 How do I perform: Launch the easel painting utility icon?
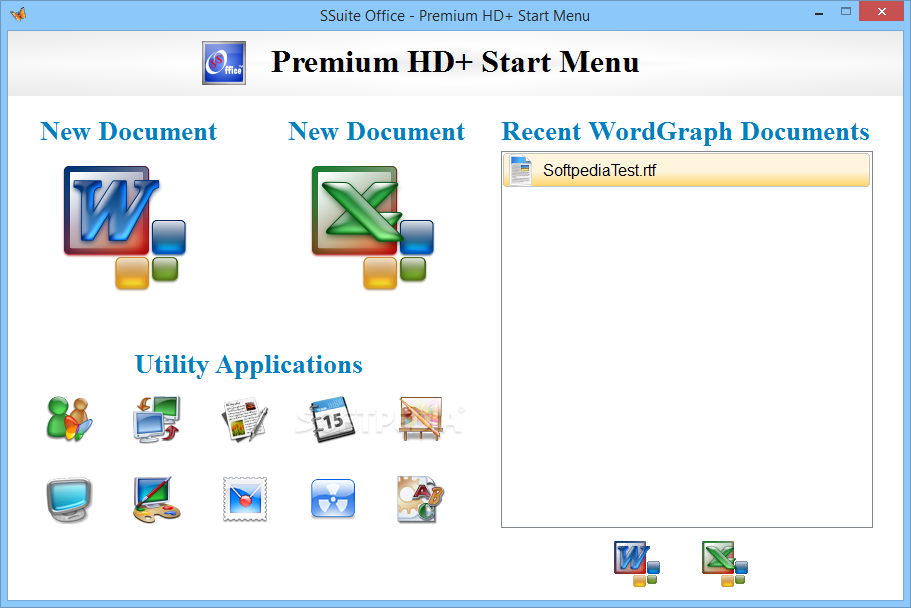[x=421, y=419]
